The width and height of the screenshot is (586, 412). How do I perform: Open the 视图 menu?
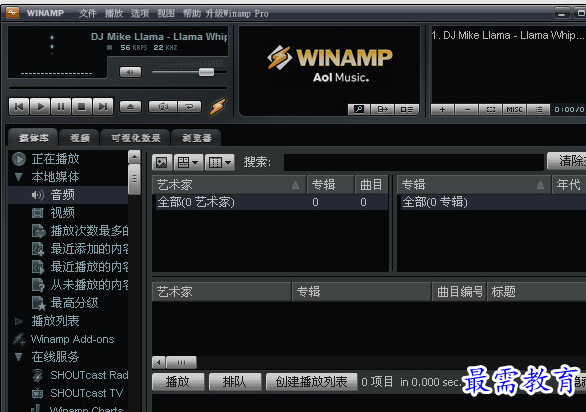tap(166, 13)
